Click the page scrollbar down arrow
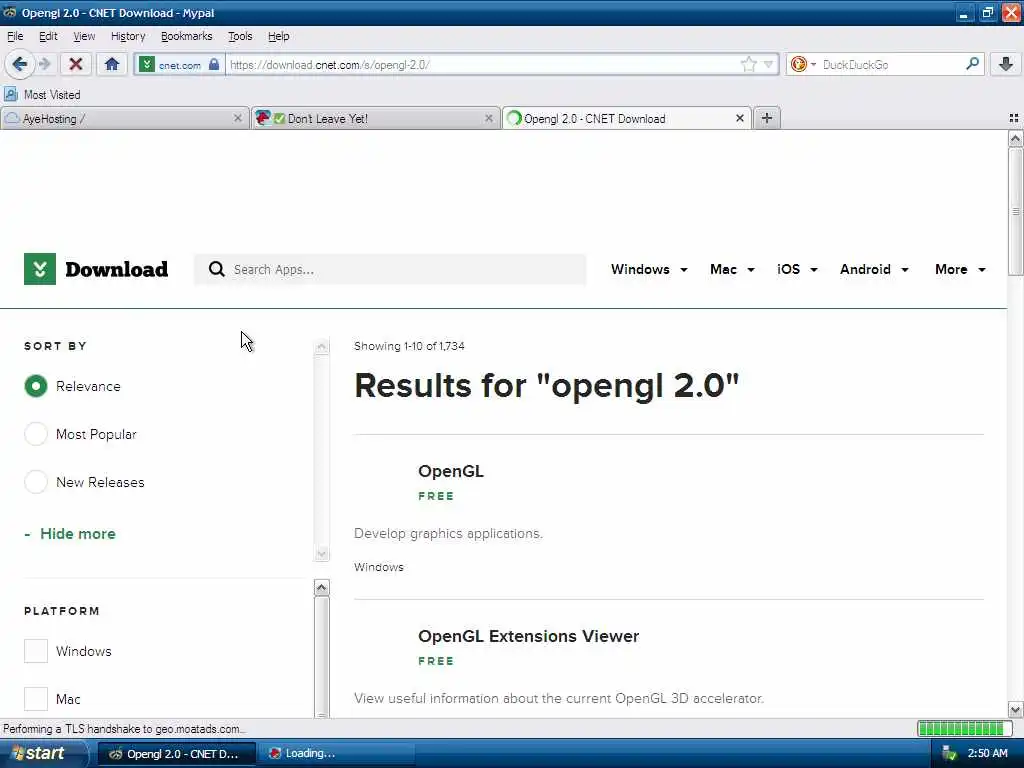The height and width of the screenshot is (768, 1024). (1015, 709)
